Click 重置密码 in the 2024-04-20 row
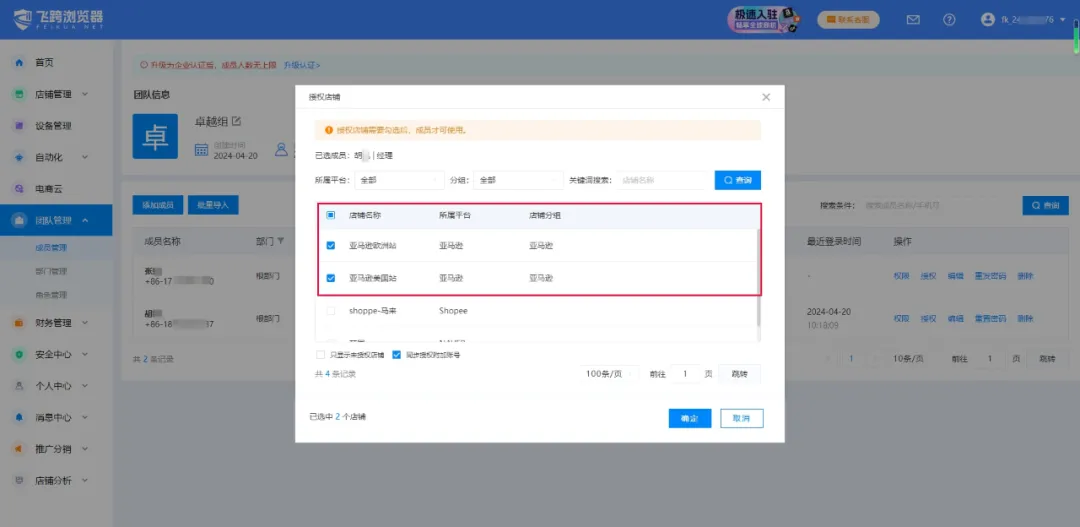Viewport: 1080px width, 527px height. [x=990, y=319]
